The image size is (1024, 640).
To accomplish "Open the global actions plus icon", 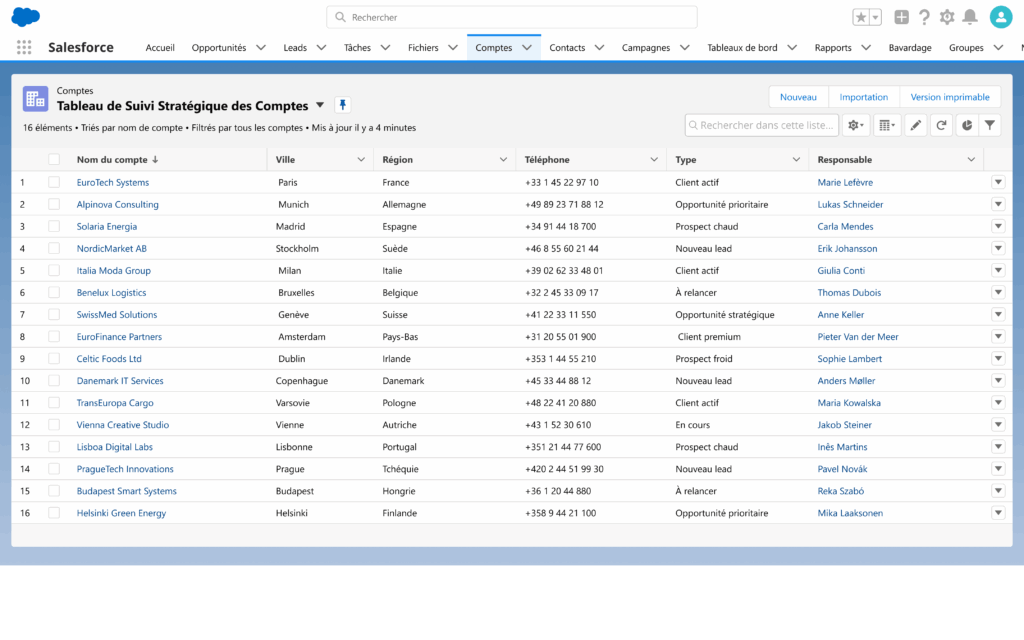I will point(901,18).
